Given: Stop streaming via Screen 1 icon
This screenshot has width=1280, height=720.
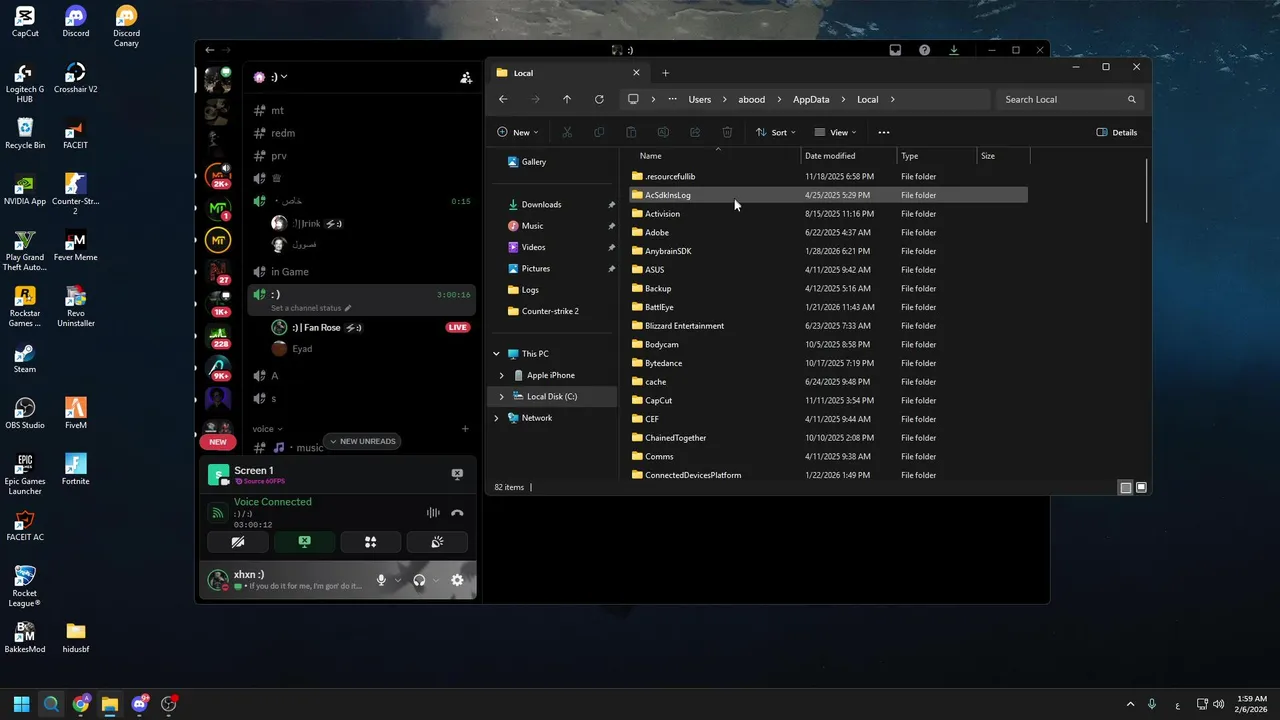Looking at the screenshot, I should tap(457, 474).
